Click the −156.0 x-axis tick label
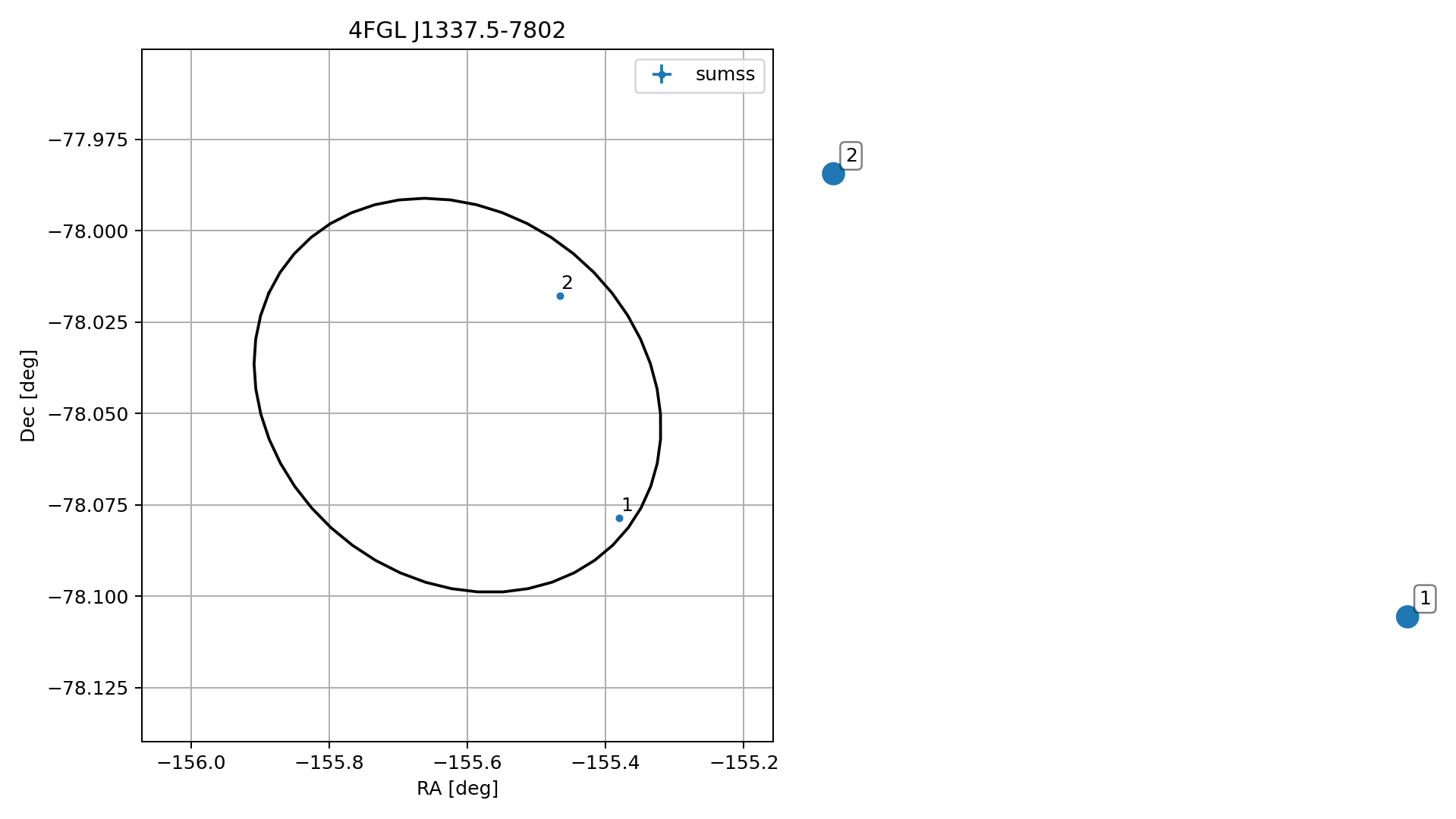 (x=190, y=762)
